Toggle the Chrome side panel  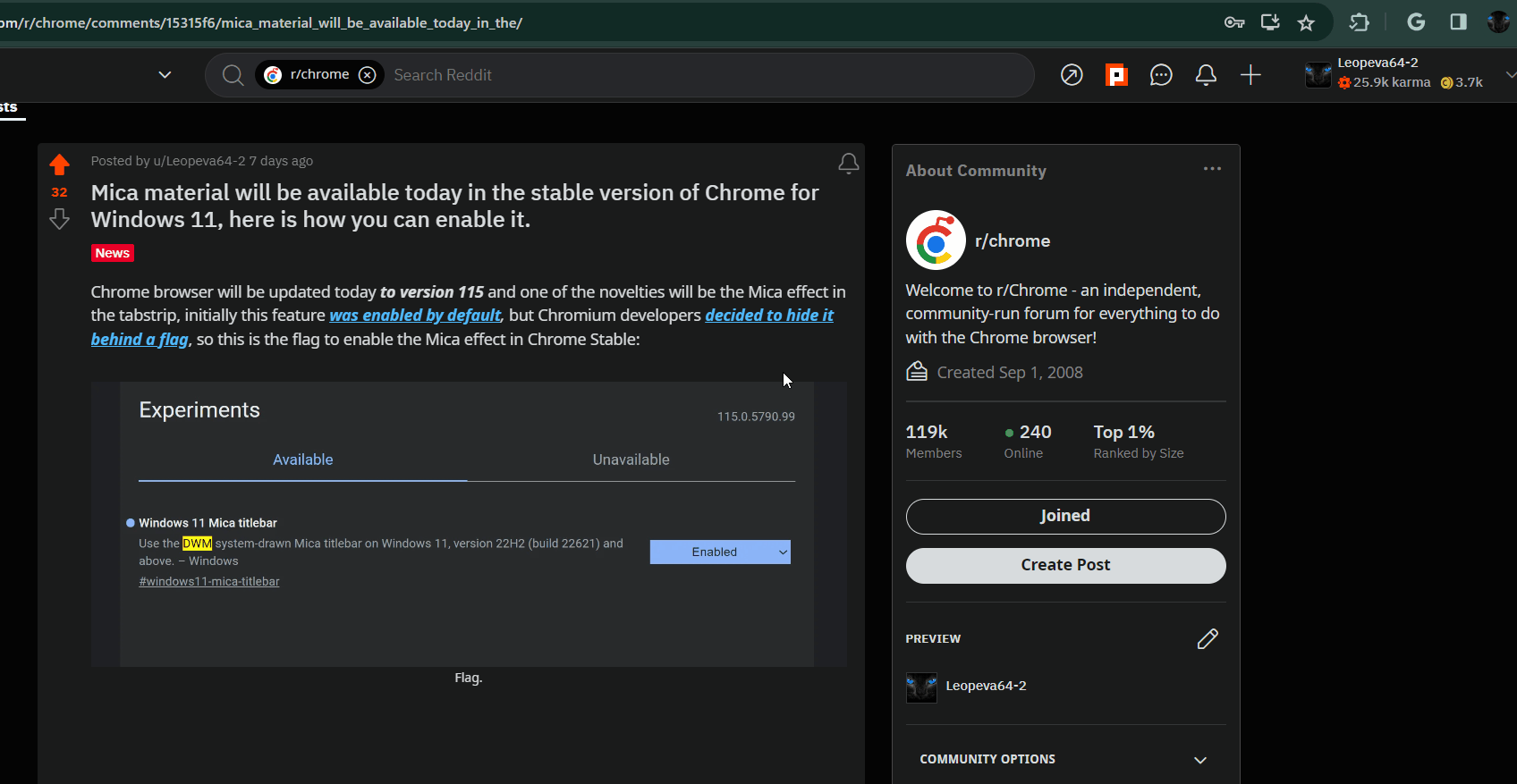pyautogui.click(x=1458, y=22)
